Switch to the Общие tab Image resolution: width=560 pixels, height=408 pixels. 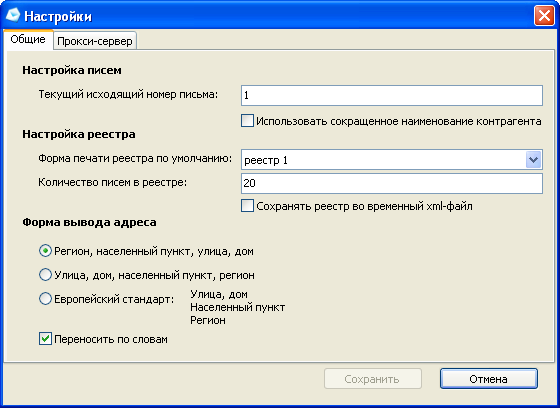click(28, 39)
